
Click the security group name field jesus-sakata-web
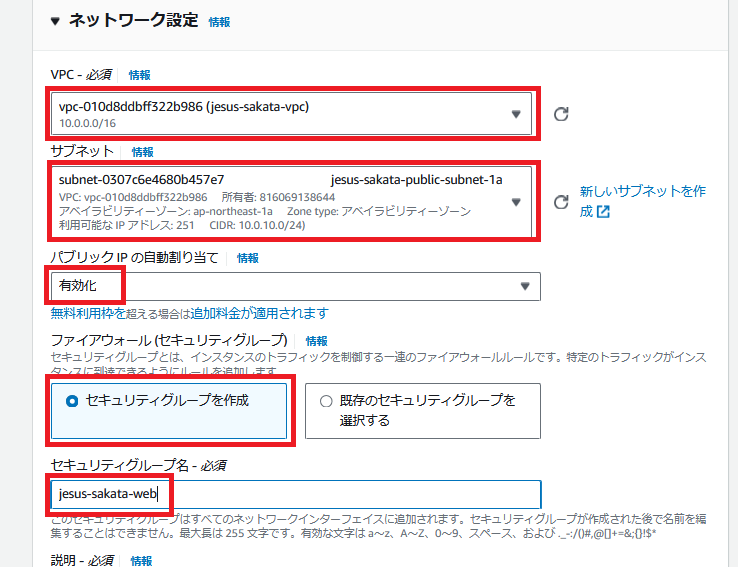(x=296, y=494)
